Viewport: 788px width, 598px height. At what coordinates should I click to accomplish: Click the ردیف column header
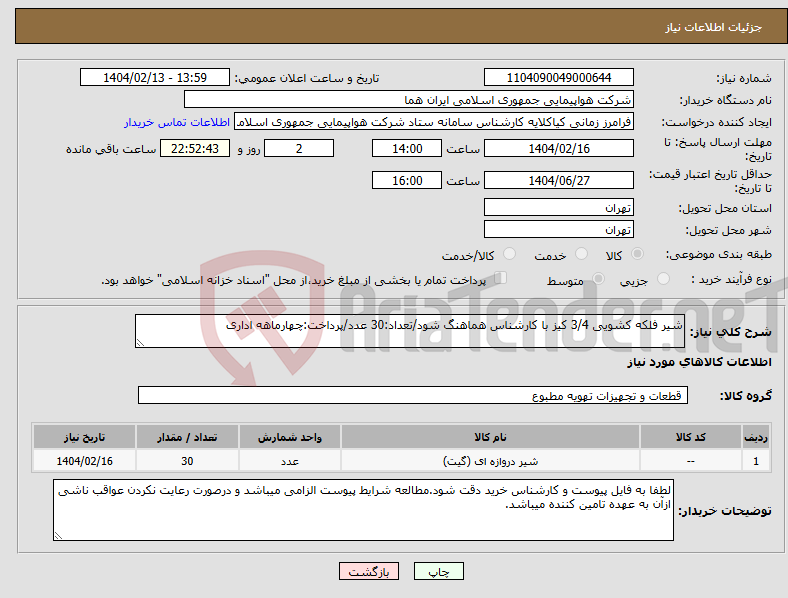click(x=756, y=437)
